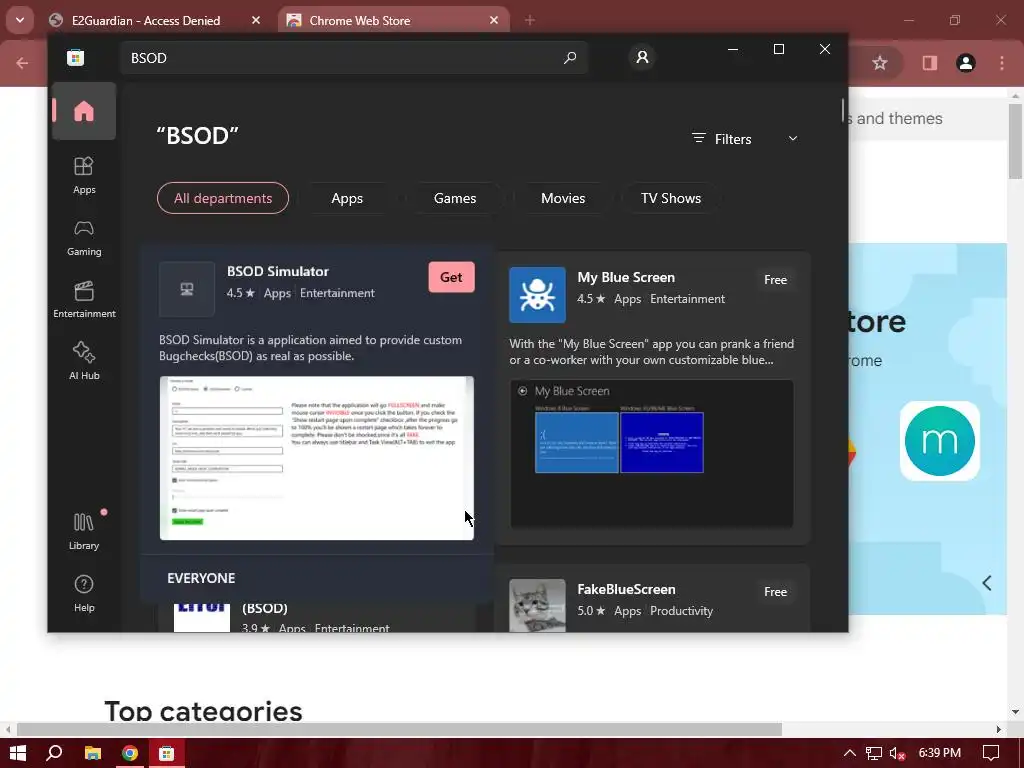Click the Filters chevron arrow

pos(793,138)
